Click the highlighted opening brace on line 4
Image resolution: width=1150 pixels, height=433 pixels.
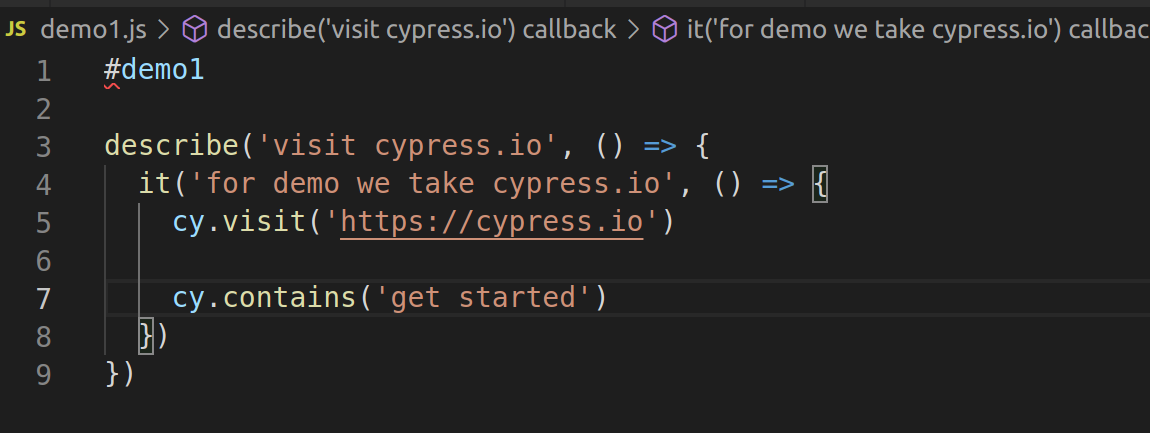click(x=820, y=184)
